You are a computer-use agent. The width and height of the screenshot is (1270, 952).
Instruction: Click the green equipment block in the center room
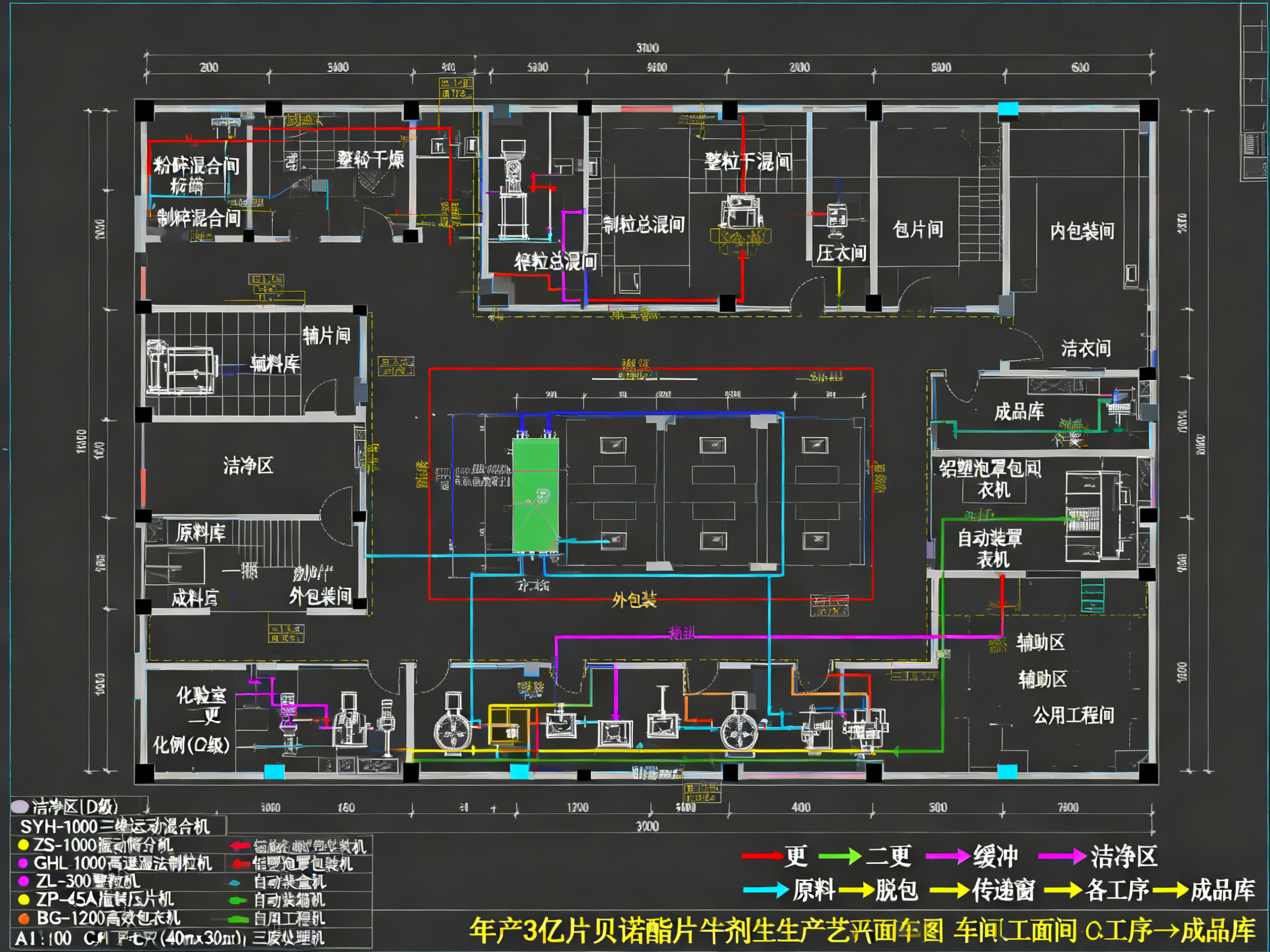click(x=535, y=495)
